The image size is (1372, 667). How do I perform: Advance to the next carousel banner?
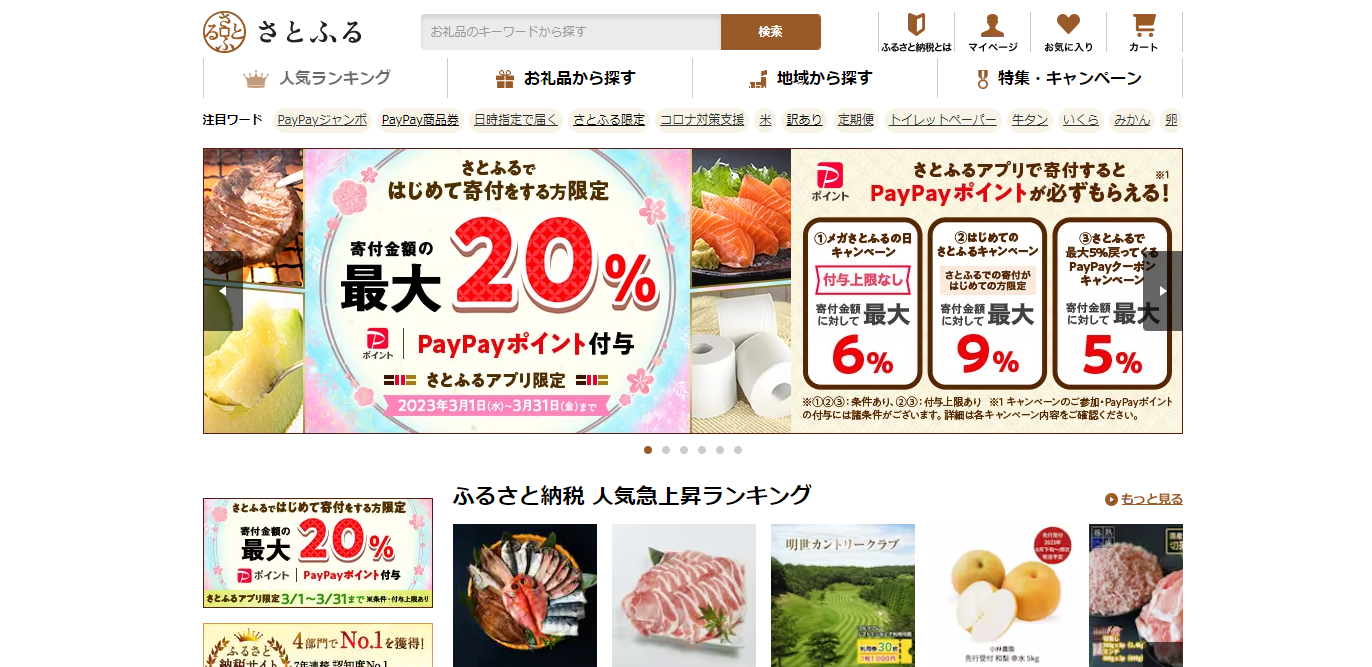(1162, 291)
